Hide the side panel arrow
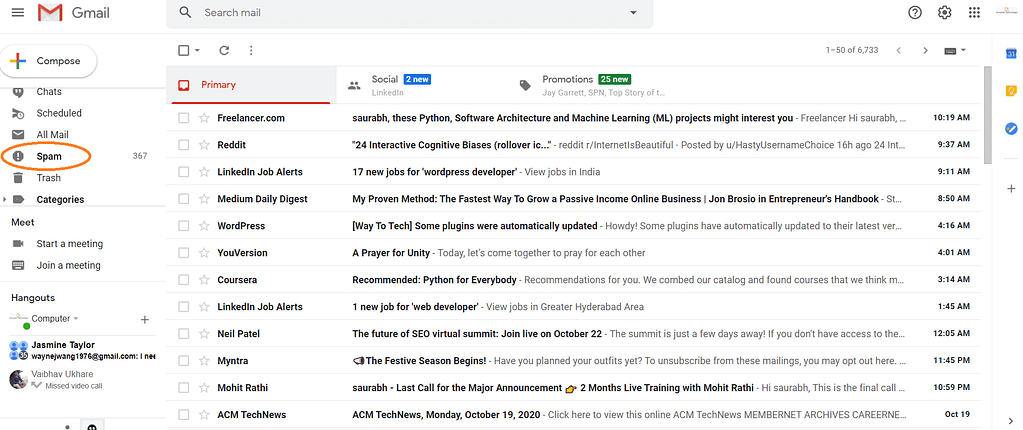The height and width of the screenshot is (430, 1023). pos(1011,420)
